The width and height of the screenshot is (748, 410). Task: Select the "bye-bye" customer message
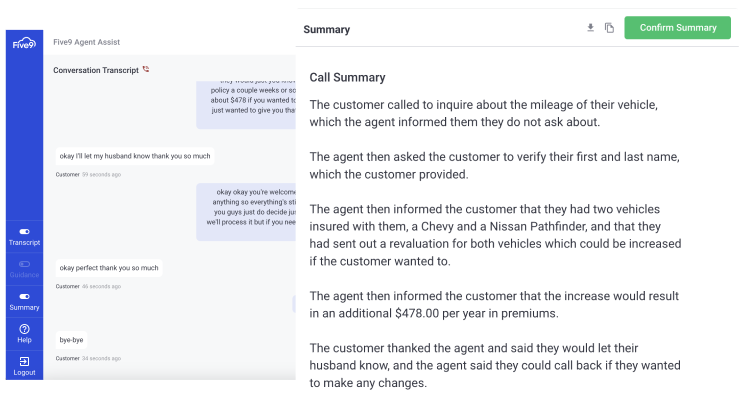tap(73, 340)
